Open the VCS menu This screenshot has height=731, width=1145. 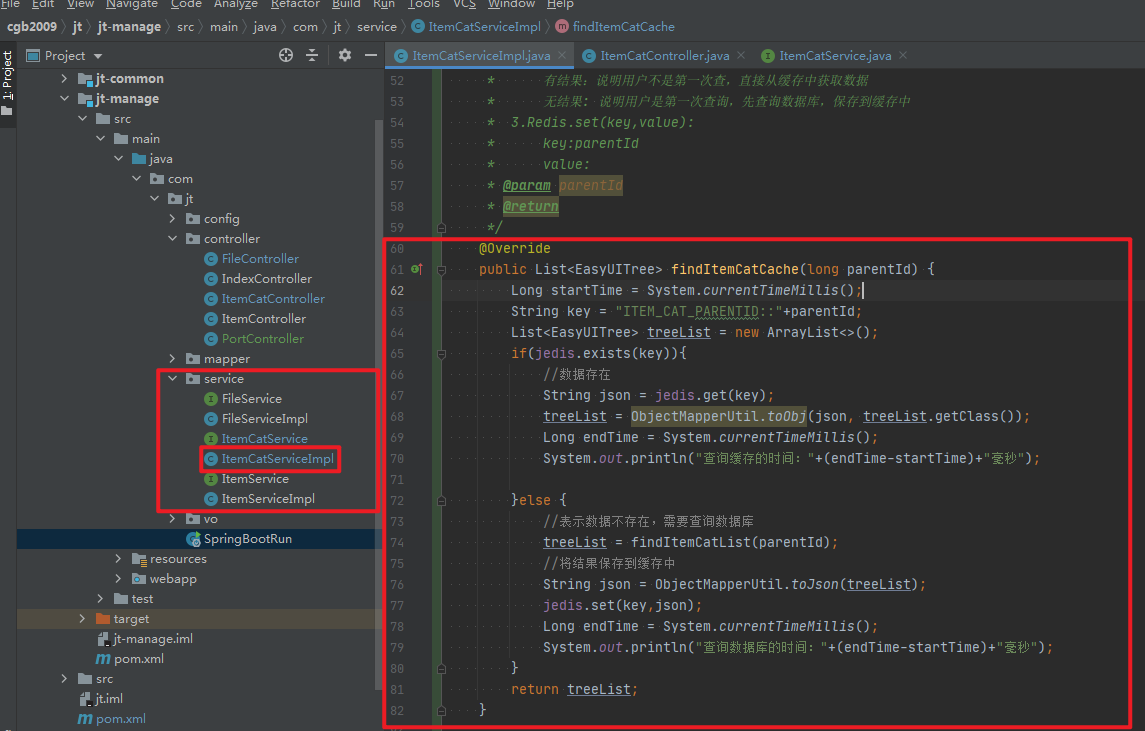click(x=464, y=4)
